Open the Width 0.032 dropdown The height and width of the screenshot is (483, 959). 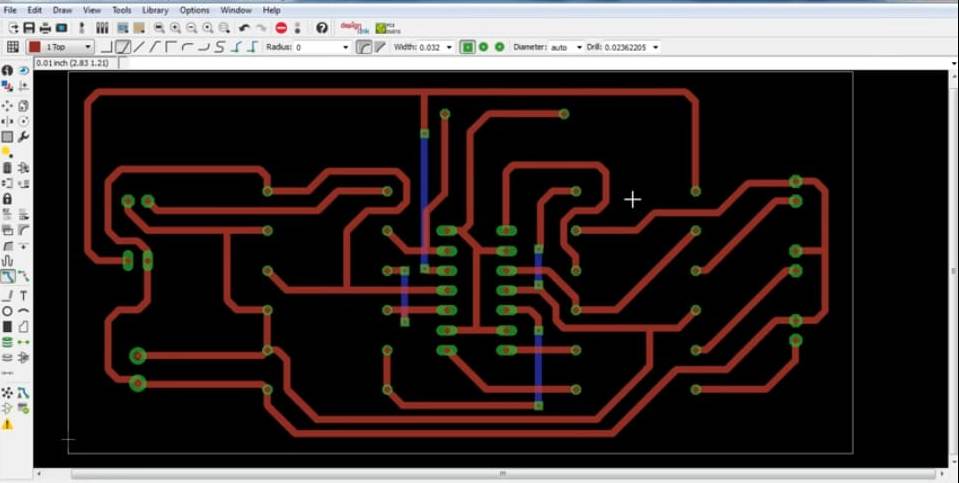450,47
